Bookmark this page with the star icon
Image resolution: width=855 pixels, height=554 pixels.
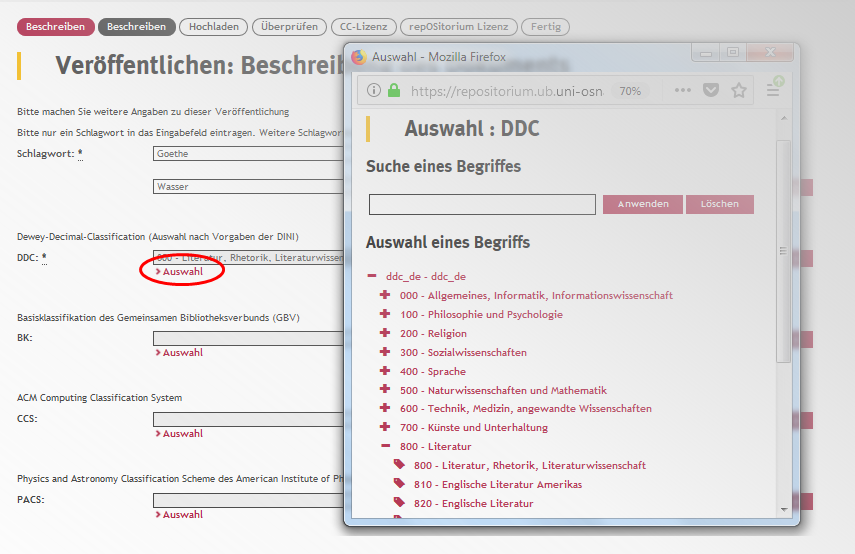pos(739,90)
